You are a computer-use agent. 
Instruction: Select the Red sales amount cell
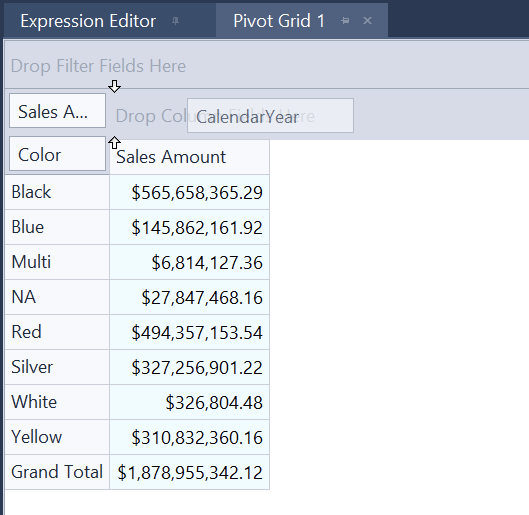click(x=189, y=332)
